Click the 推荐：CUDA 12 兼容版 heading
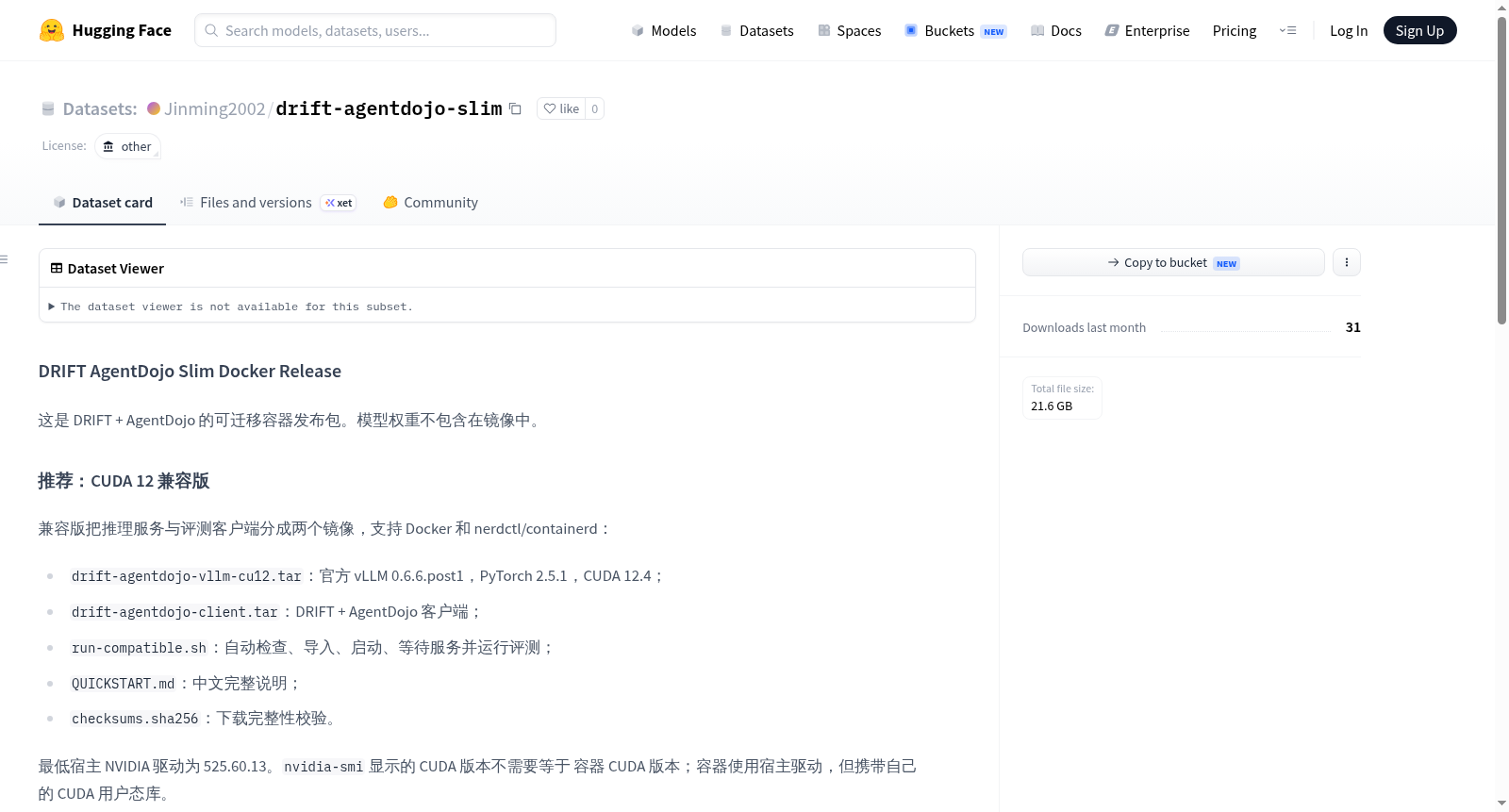 pyautogui.click(x=124, y=481)
